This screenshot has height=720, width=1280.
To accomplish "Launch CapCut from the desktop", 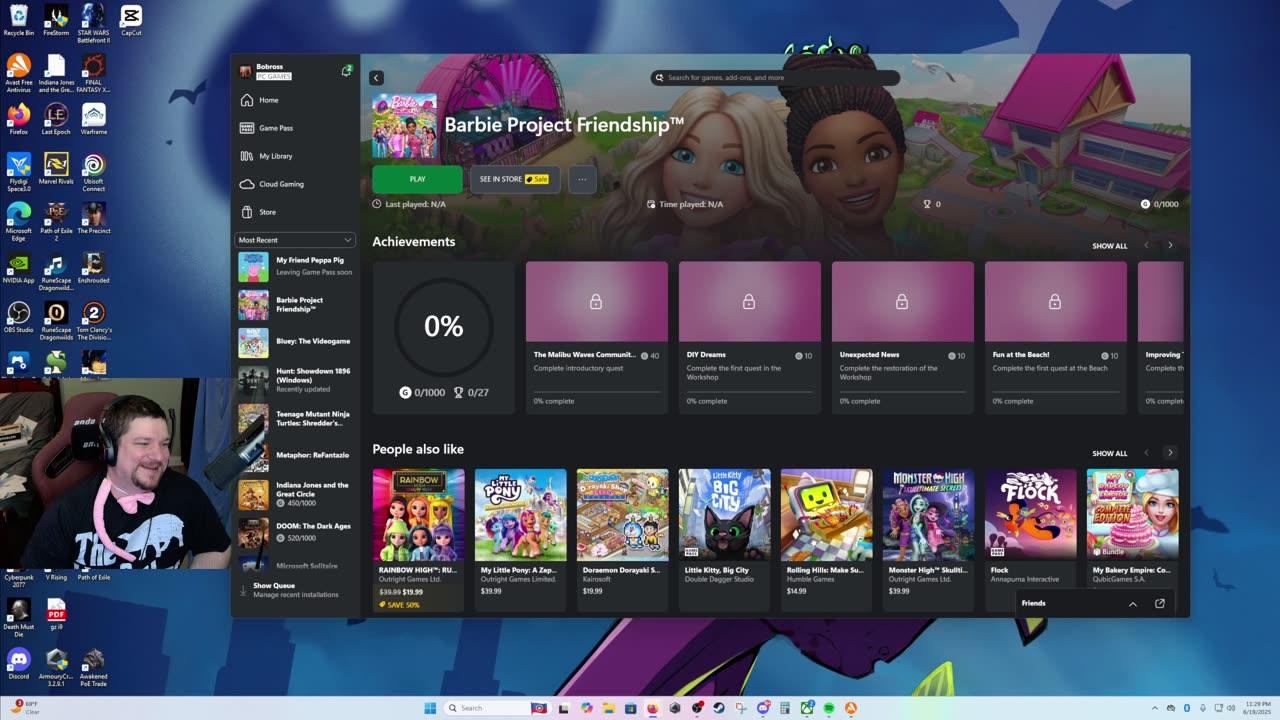I will (x=131, y=20).
